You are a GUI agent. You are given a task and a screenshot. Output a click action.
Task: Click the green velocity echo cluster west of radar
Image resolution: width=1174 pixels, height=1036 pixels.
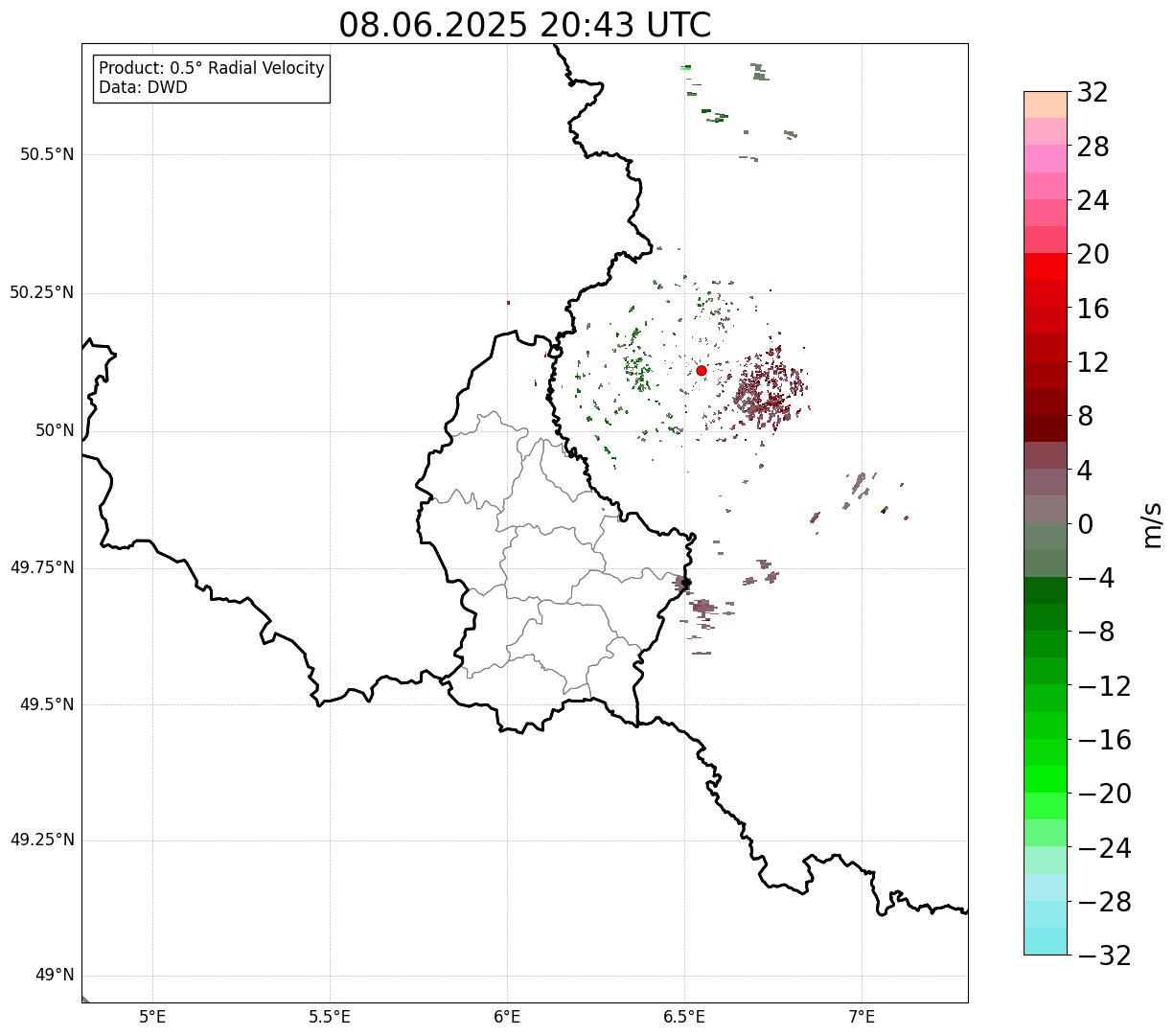tap(636, 367)
